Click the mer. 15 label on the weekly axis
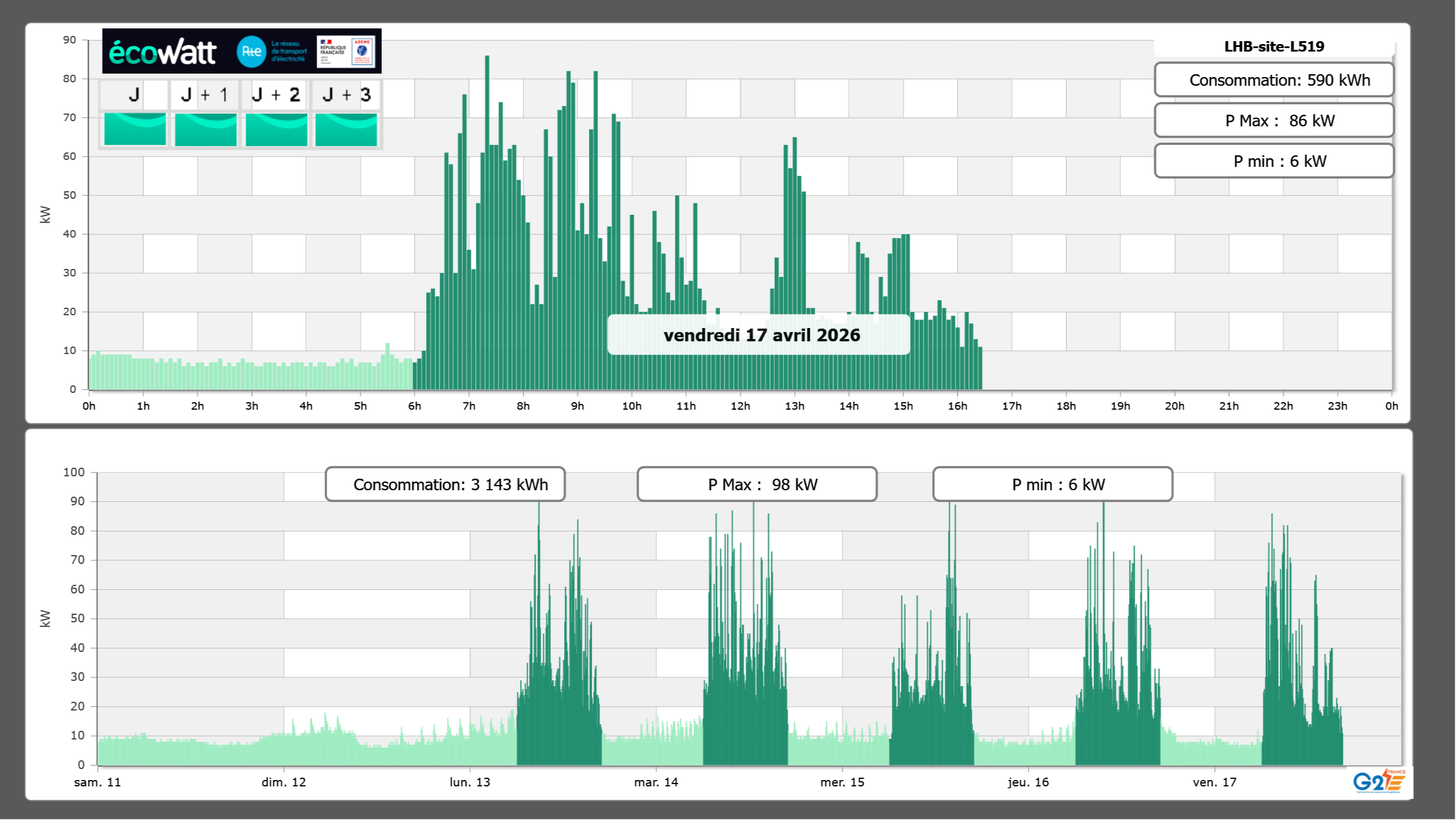This screenshot has width=1456, height=820. [x=842, y=782]
